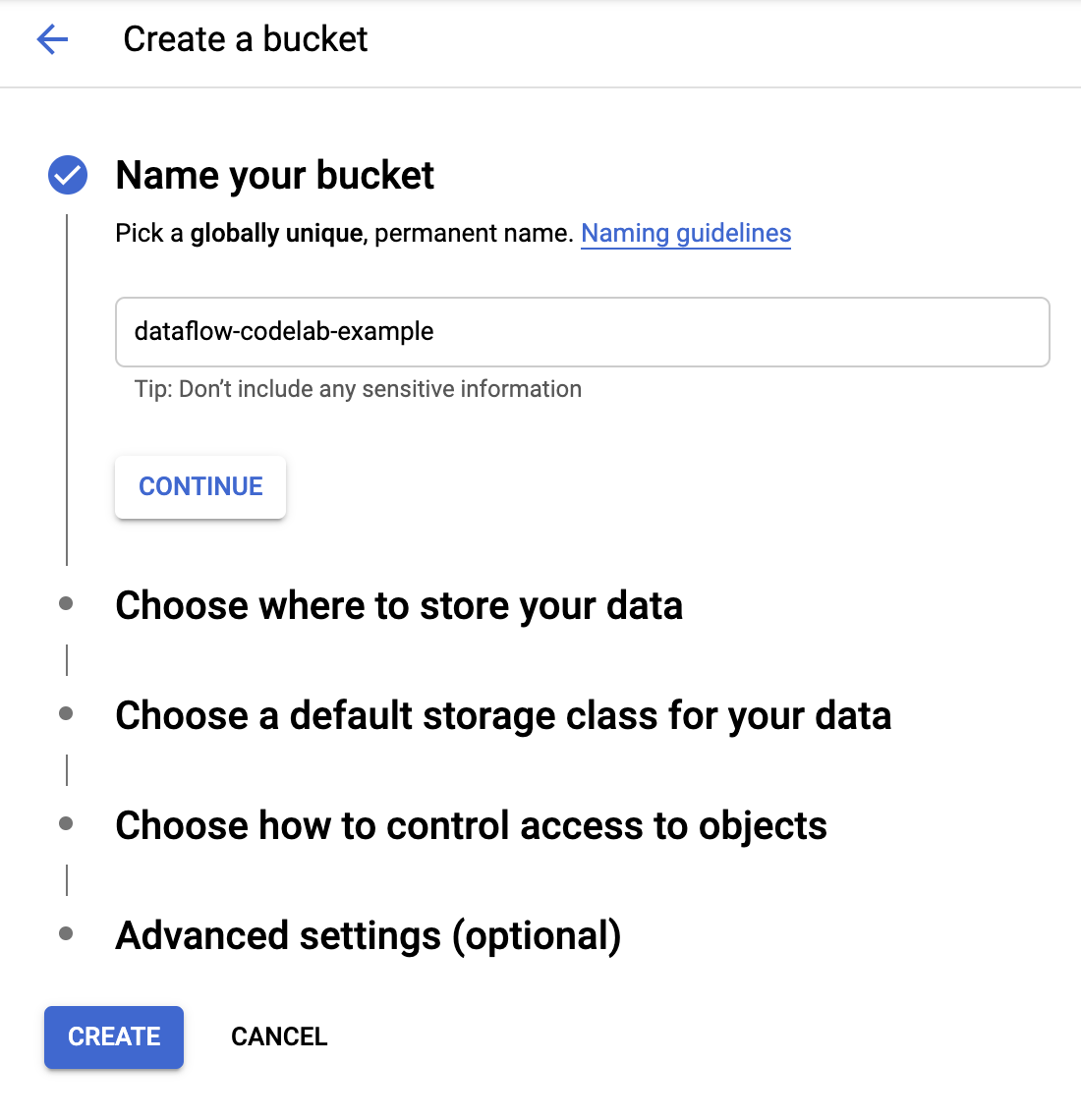Click the back arrow icon
Screen dimensions: 1081x1120
tap(52, 39)
